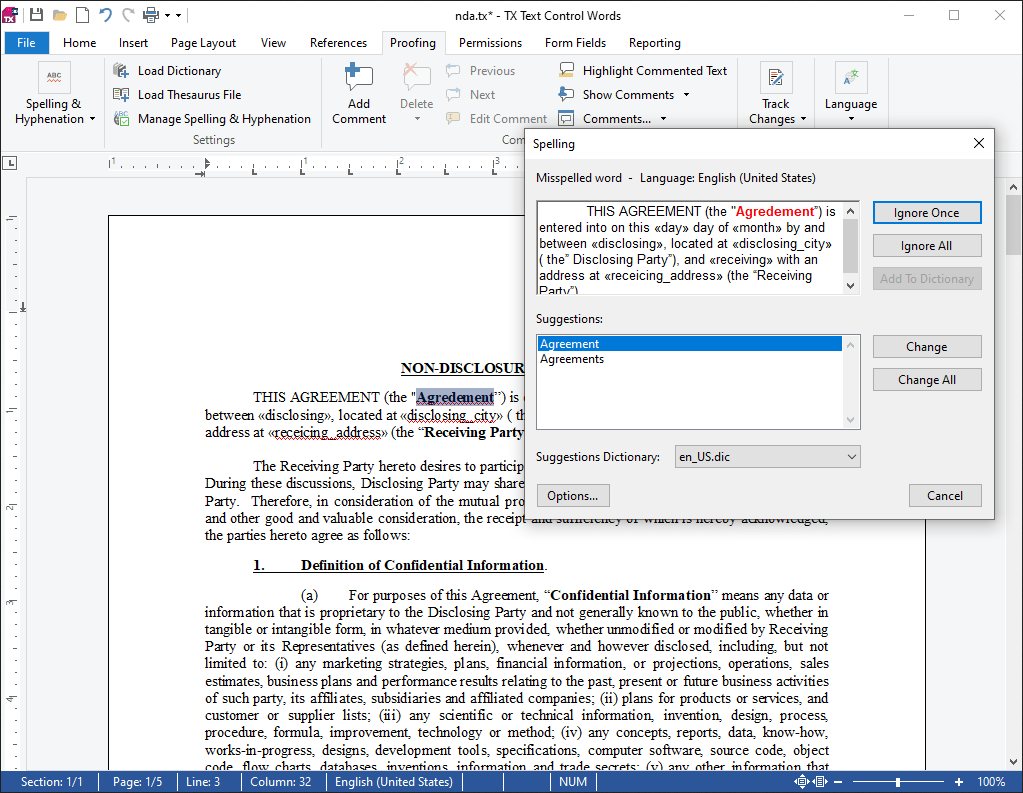The height and width of the screenshot is (793, 1023).
Task: Click the Options... button
Action: tap(573, 496)
